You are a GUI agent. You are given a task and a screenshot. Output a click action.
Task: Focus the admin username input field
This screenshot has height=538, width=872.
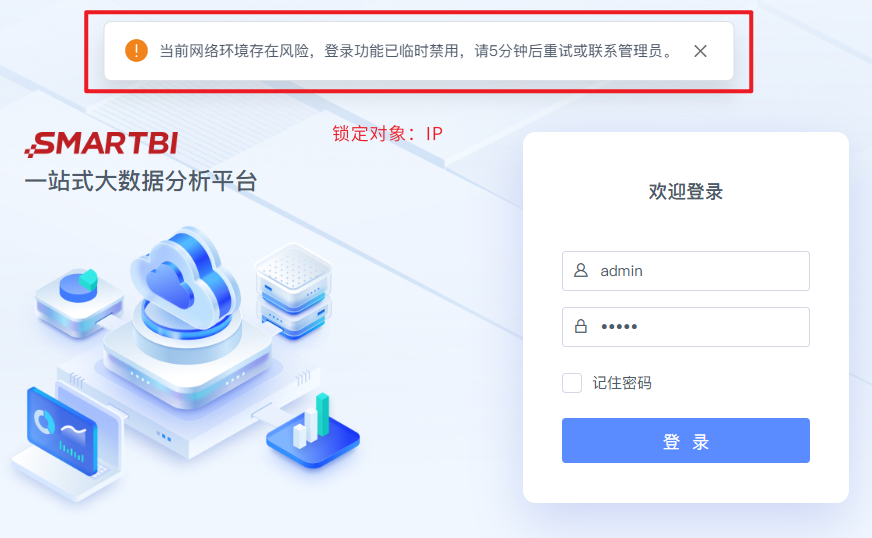[686, 271]
